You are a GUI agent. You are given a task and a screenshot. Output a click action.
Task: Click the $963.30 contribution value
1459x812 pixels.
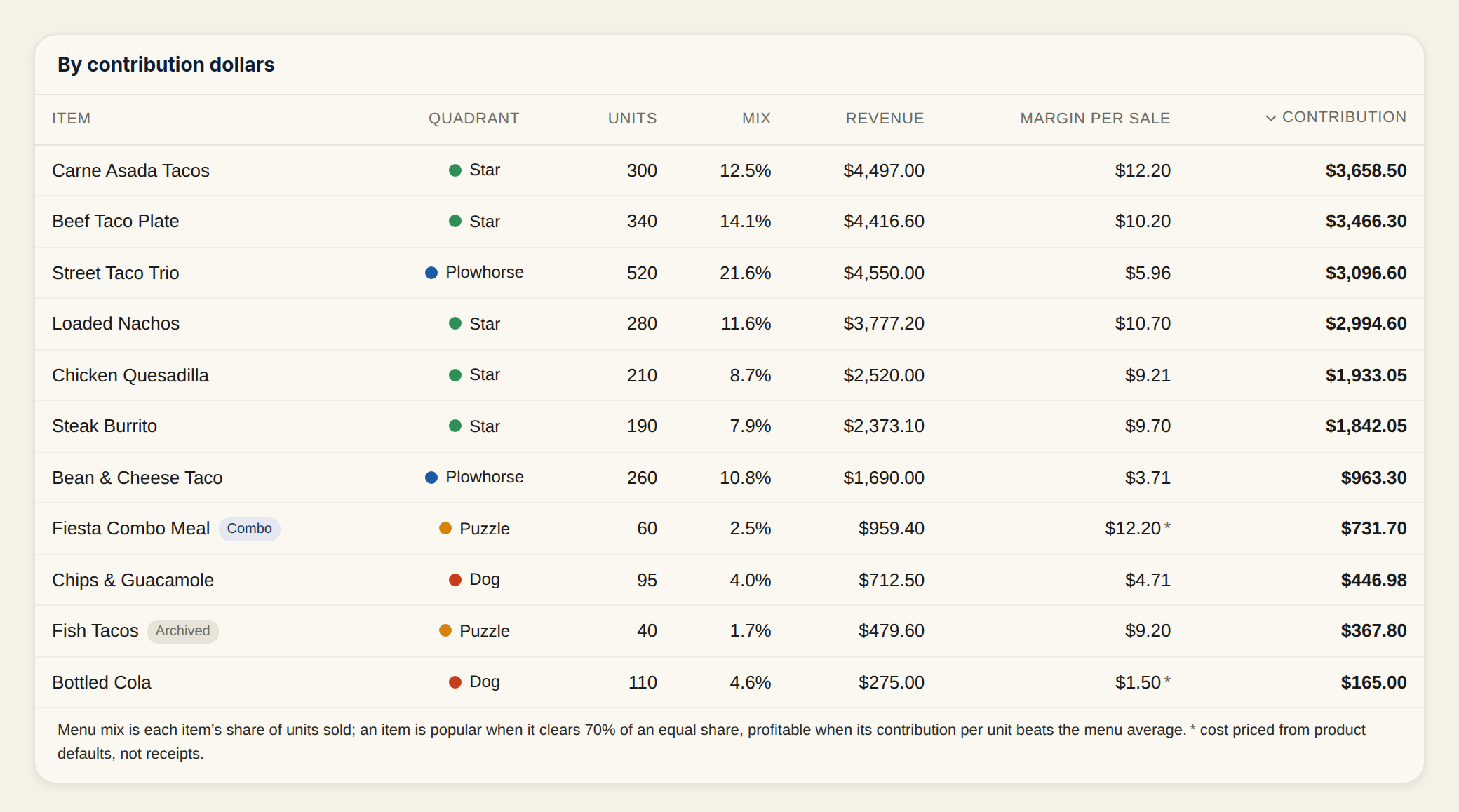(1373, 478)
